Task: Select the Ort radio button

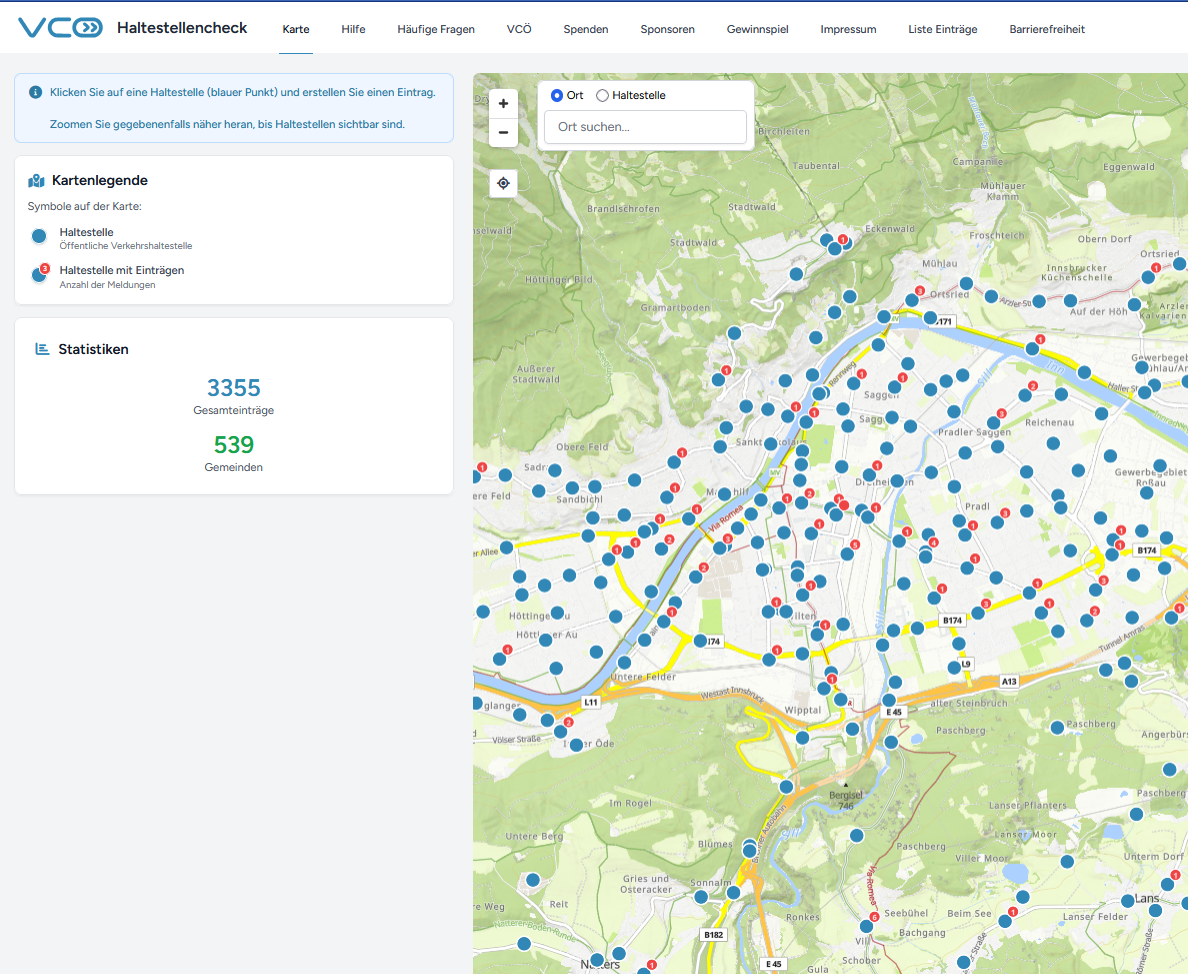Action: pos(557,95)
